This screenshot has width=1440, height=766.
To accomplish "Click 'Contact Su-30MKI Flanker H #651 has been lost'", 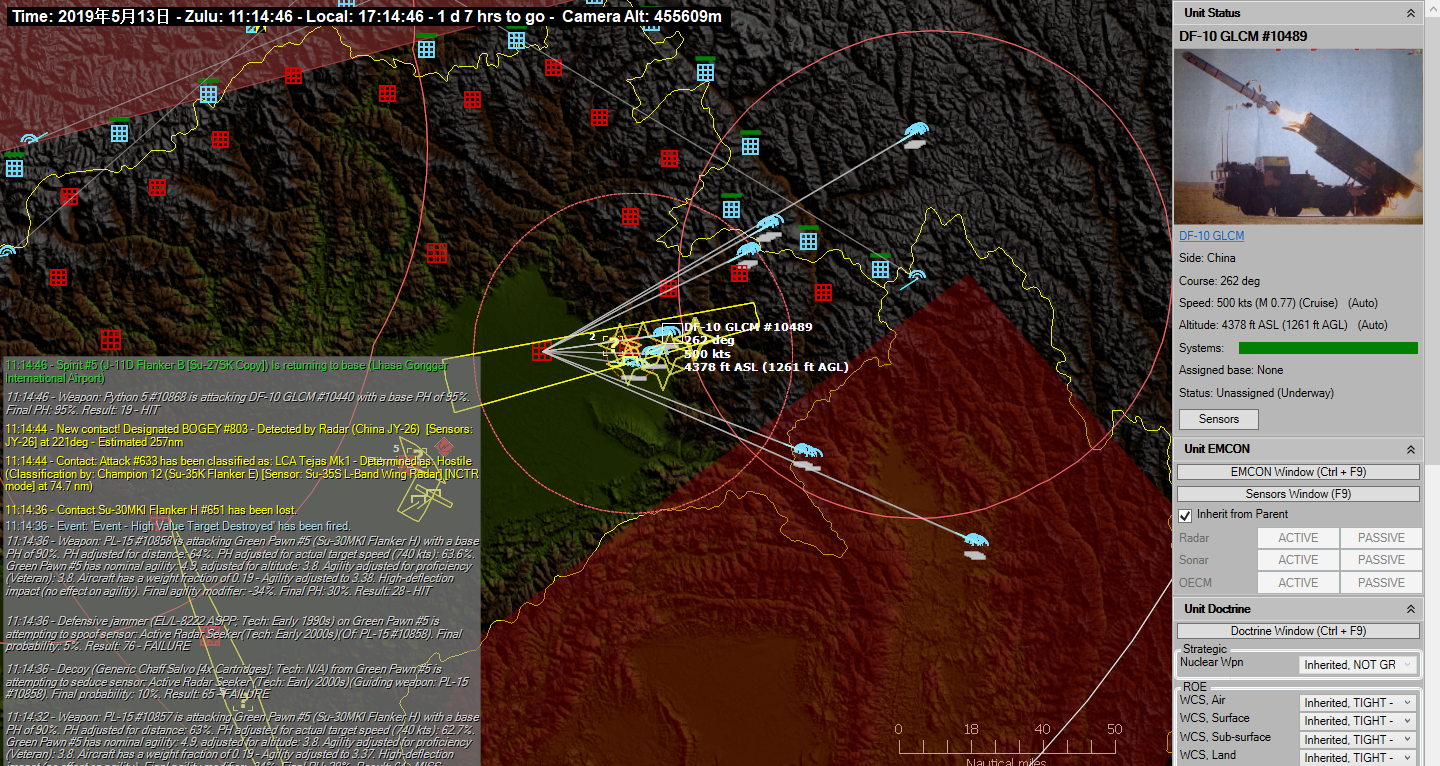I will (x=151, y=510).
